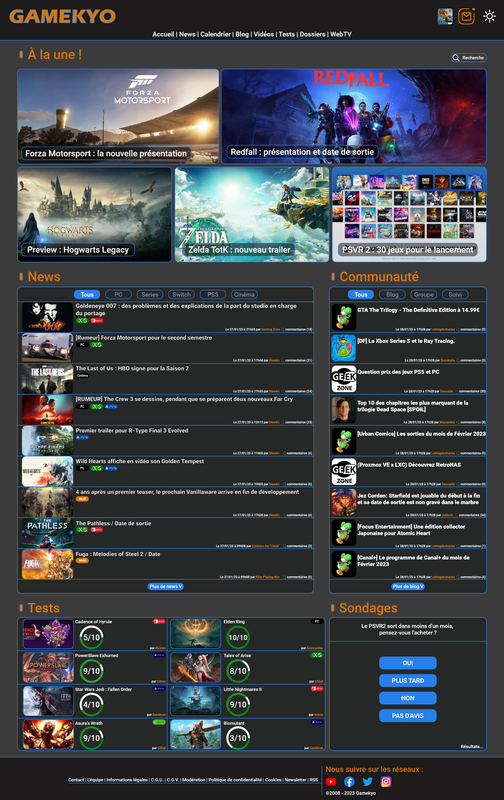Expand Plus de blog
Viewport: 504px width, 800px height.
pos(408,586)
